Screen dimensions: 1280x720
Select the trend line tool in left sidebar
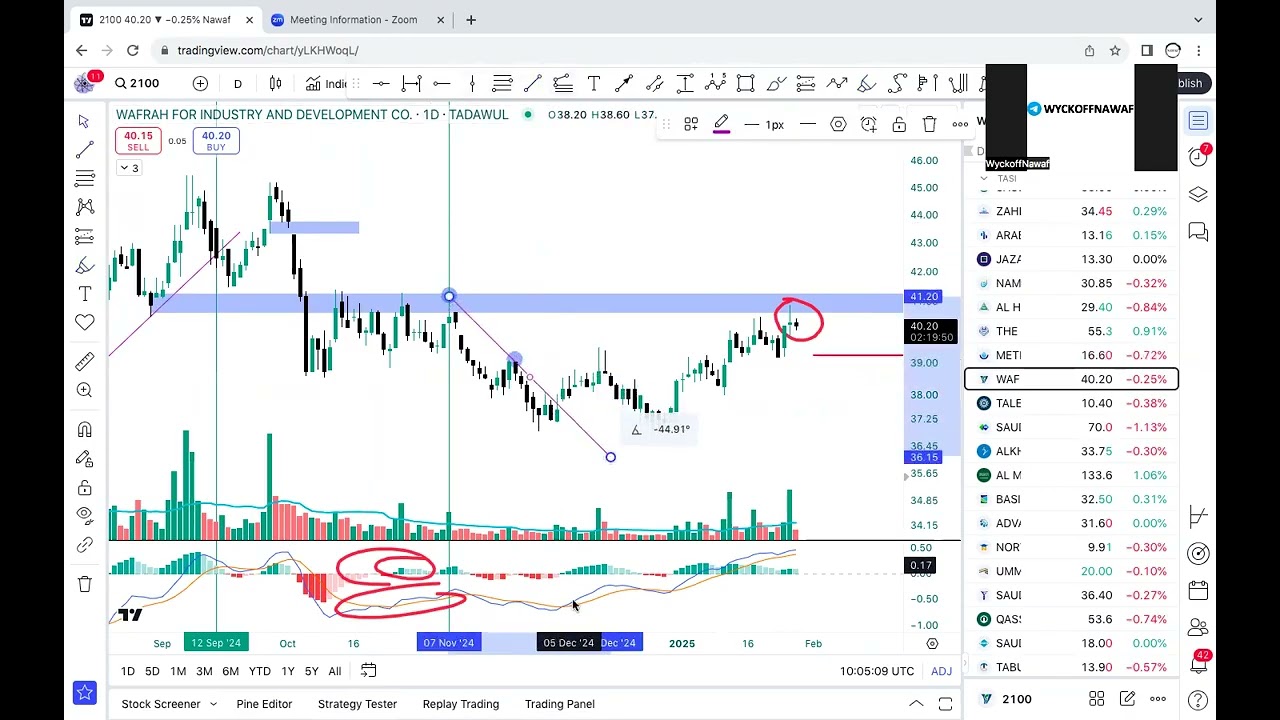point(84,150)
